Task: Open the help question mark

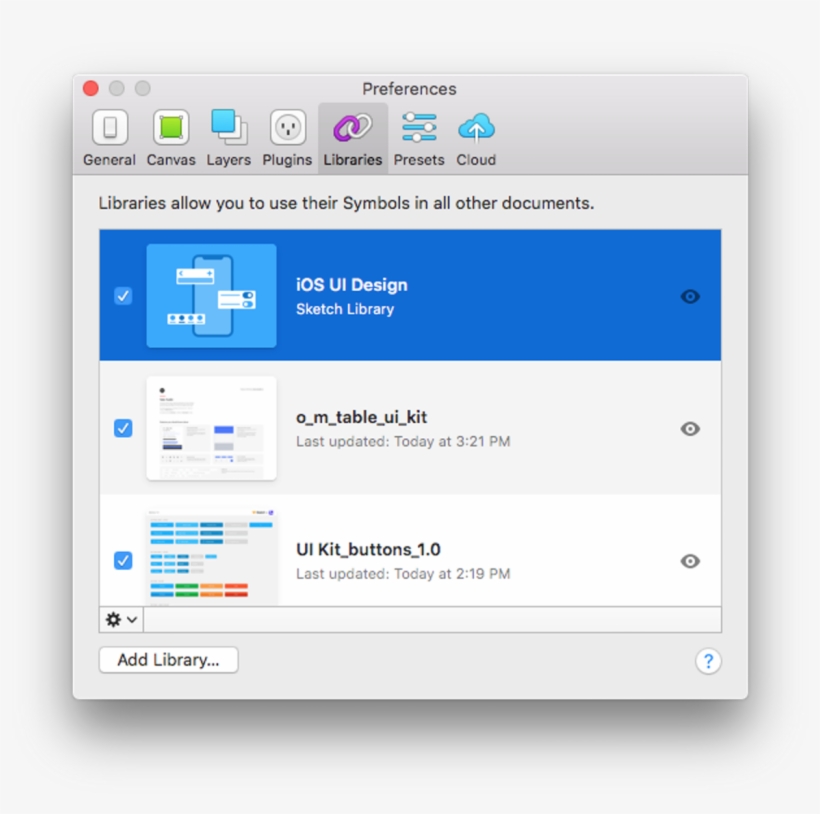Action: click(708, 661)
